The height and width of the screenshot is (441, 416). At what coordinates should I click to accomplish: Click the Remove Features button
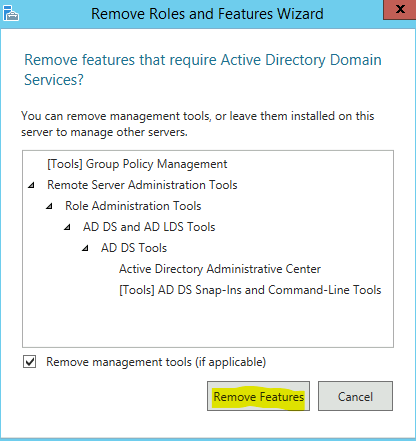pyautogui.click(x=258, y=396)
